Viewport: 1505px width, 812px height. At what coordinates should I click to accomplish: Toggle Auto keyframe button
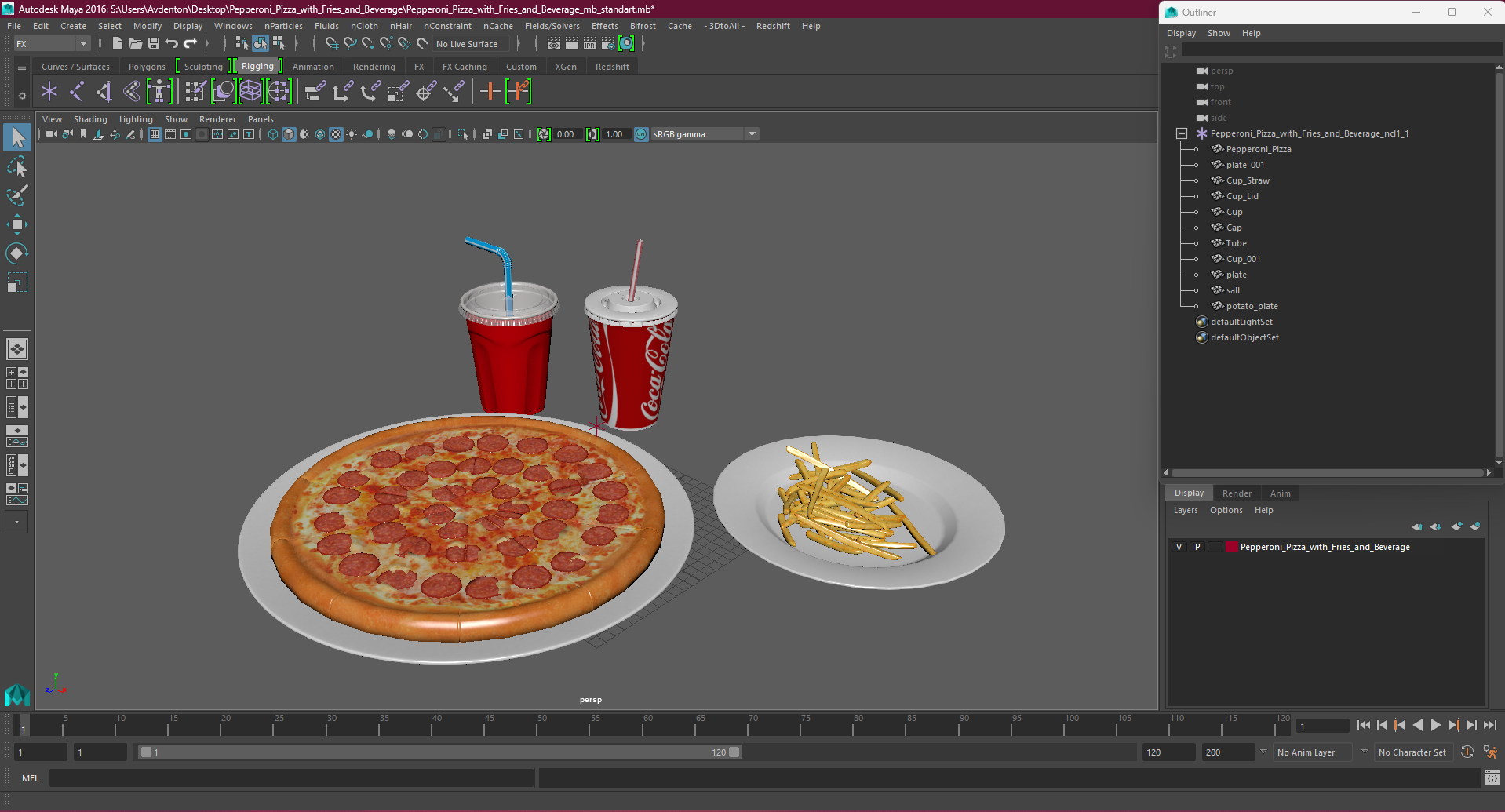pyautogui.click(x=1467, y=752)
